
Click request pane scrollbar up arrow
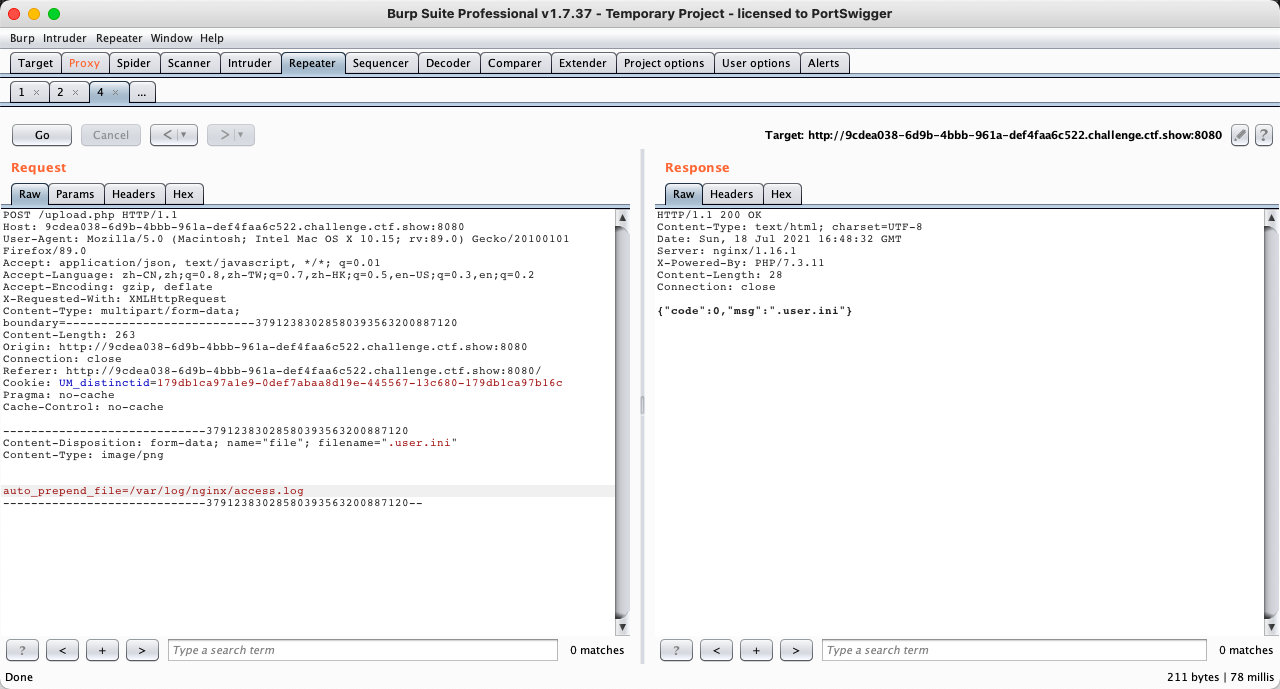622,217
